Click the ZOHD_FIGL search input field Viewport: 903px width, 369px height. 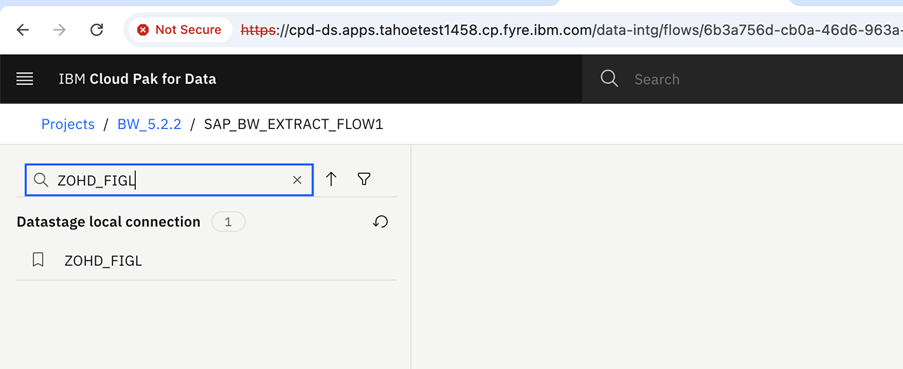[169, 180]
